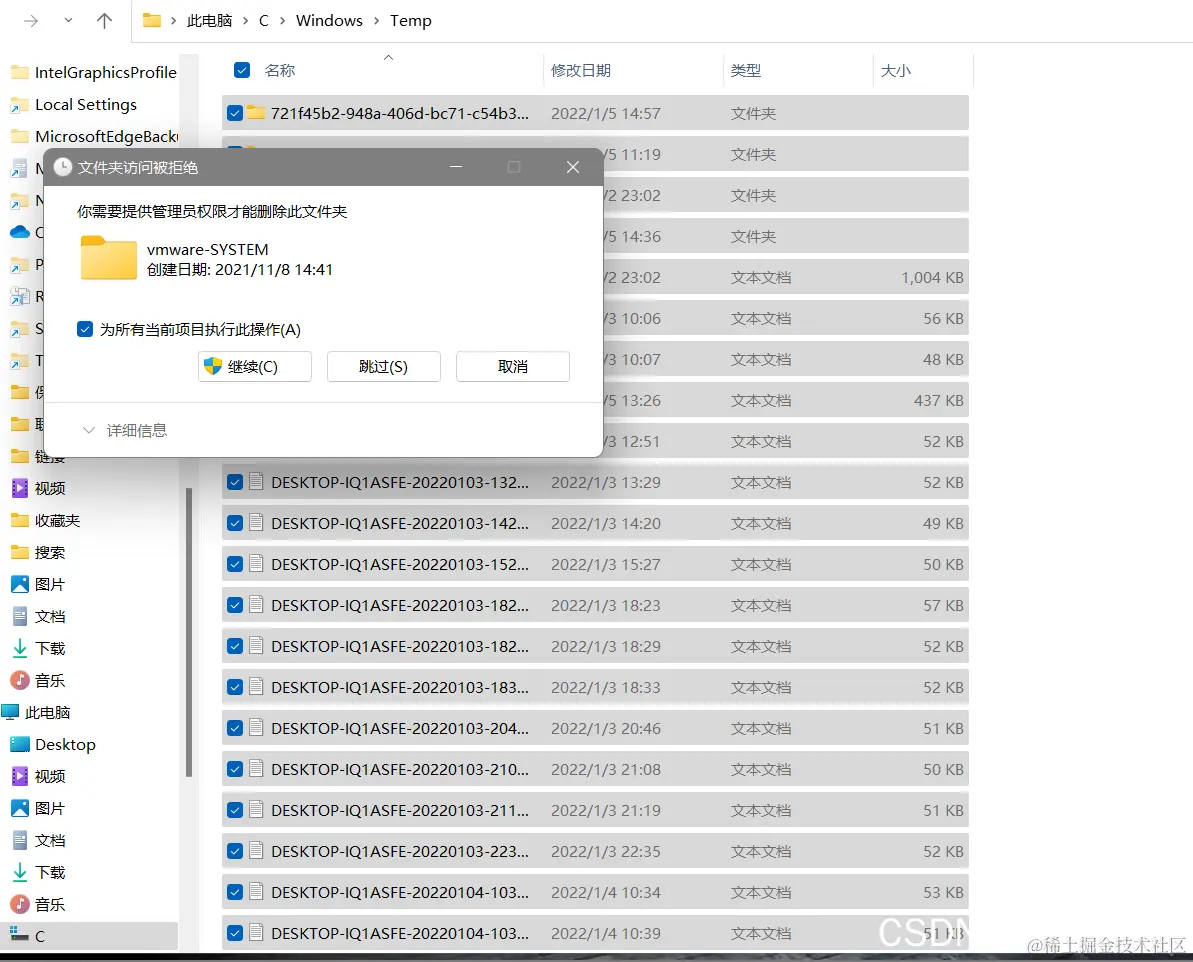
Task: Toggle the select-all checkbox in header
Action: 242,70
